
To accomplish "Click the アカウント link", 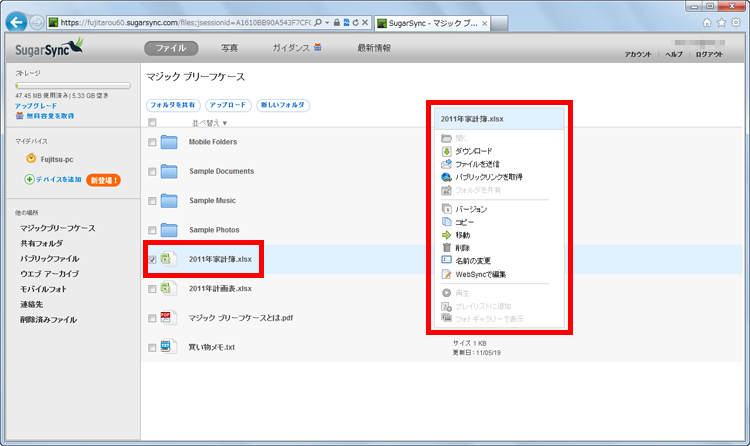I will pyautogui.click(x=638, y=55).
